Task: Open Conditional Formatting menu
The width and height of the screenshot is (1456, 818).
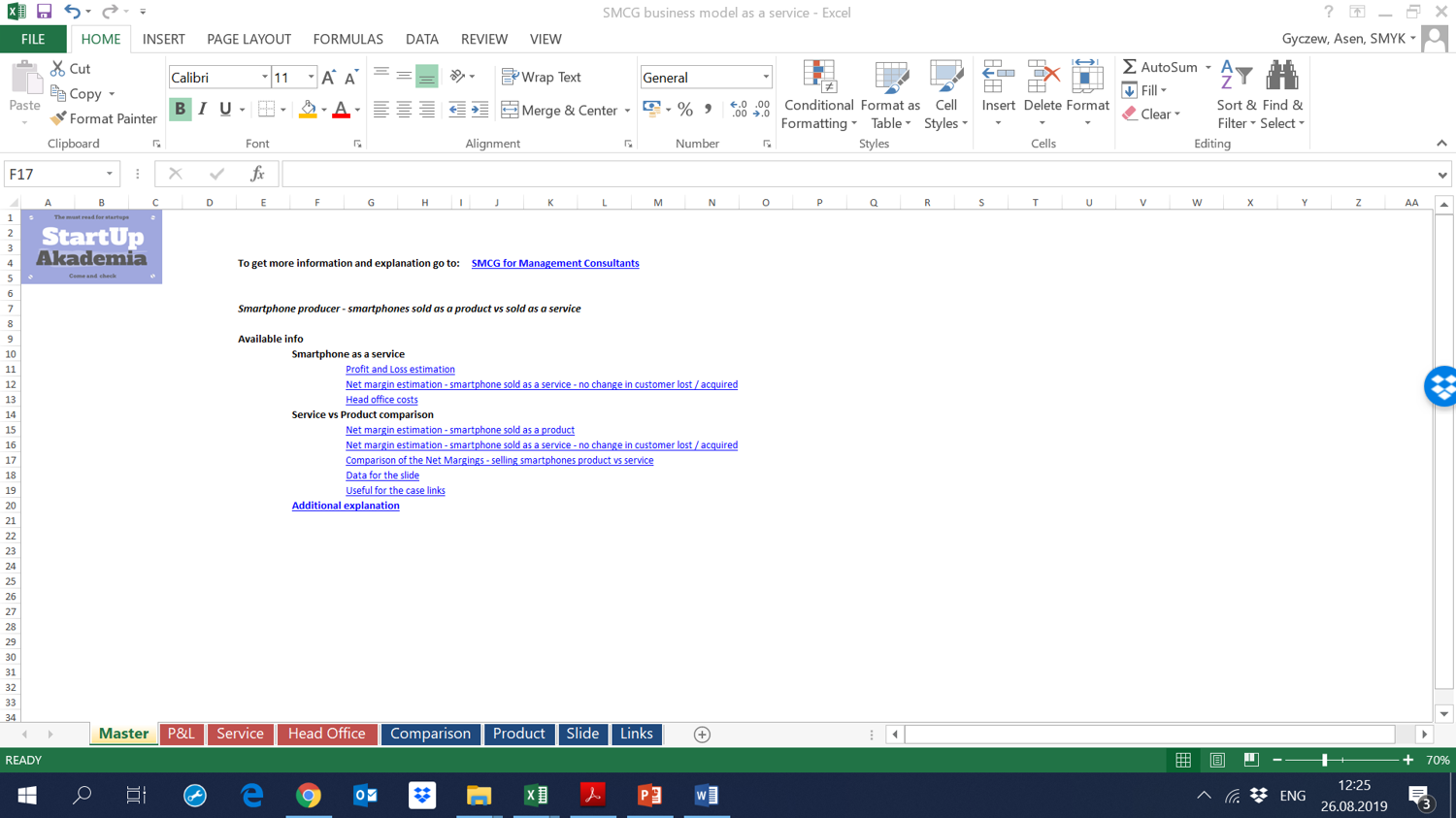Action: [x=819, y=95]
